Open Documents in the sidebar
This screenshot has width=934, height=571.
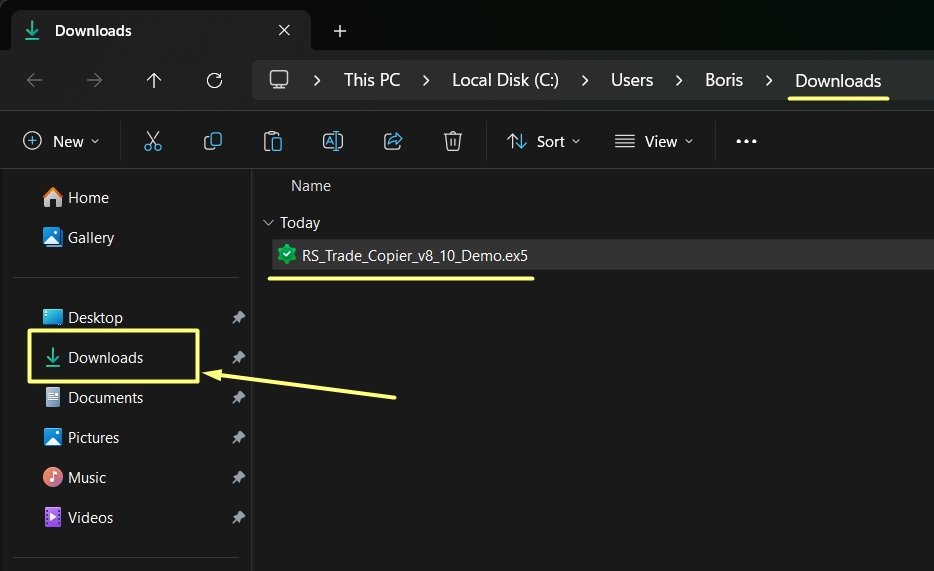(x=106, y=397)
